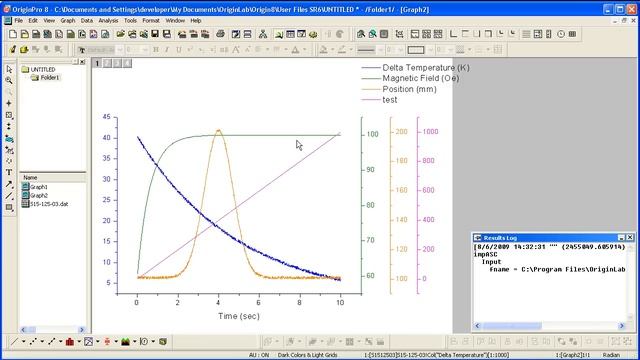Open the Scatter plot type dropdown arrow
The width and height of the screenshot is (640, 360).
42,342
